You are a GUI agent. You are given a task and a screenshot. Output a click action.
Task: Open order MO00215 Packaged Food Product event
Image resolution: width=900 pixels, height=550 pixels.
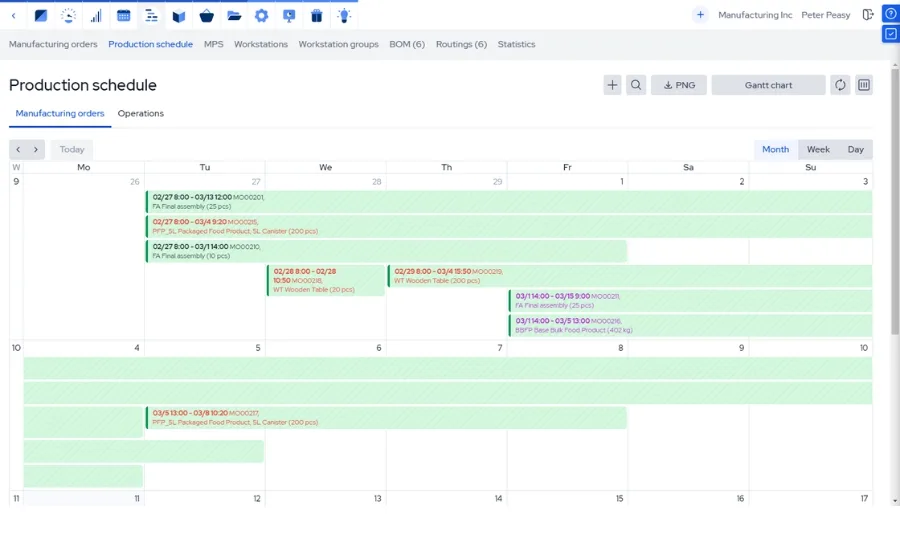click(x=509, y=226)
